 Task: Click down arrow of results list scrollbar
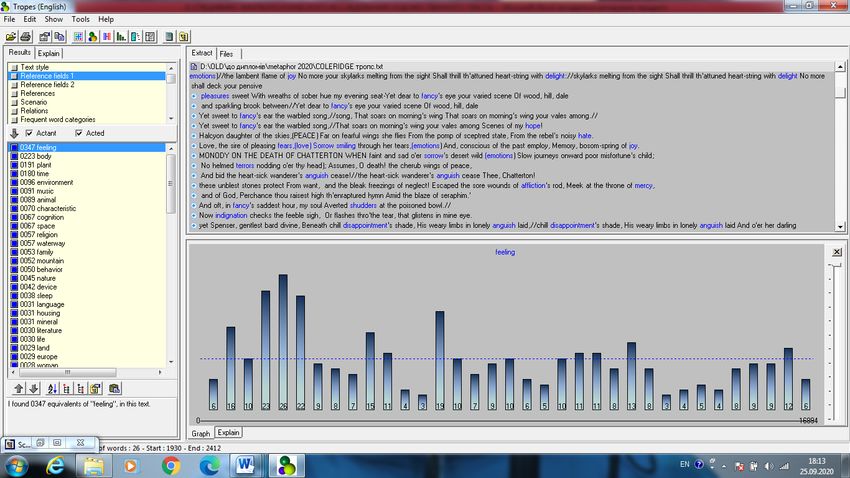171,119
